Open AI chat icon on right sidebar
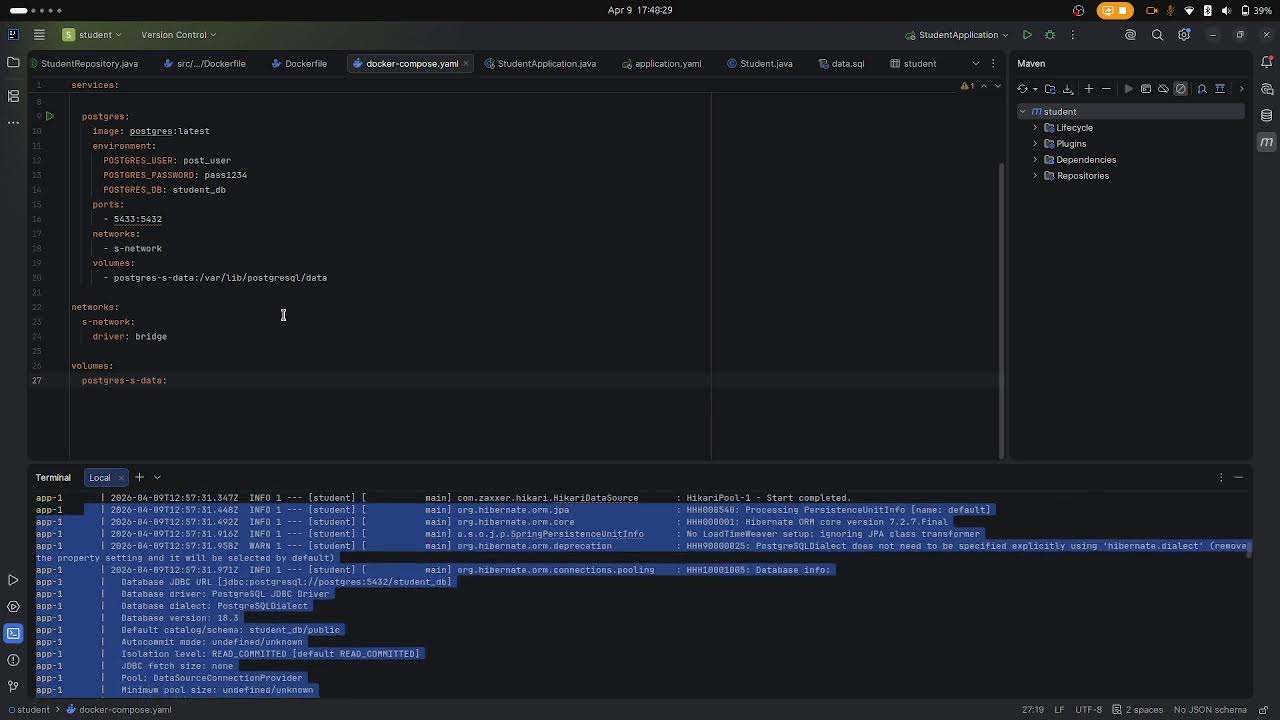This screenshot has height=720, width=1280. click(1266, 89)
